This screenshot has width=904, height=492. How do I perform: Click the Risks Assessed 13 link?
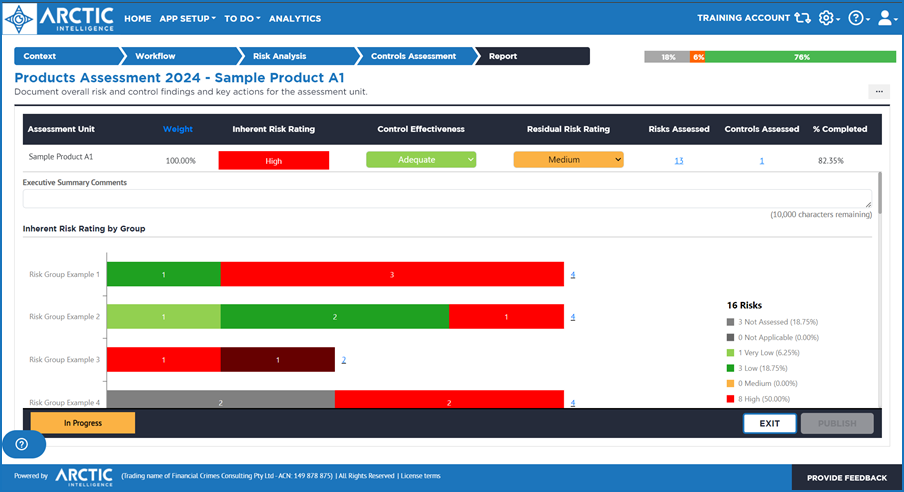679,161
